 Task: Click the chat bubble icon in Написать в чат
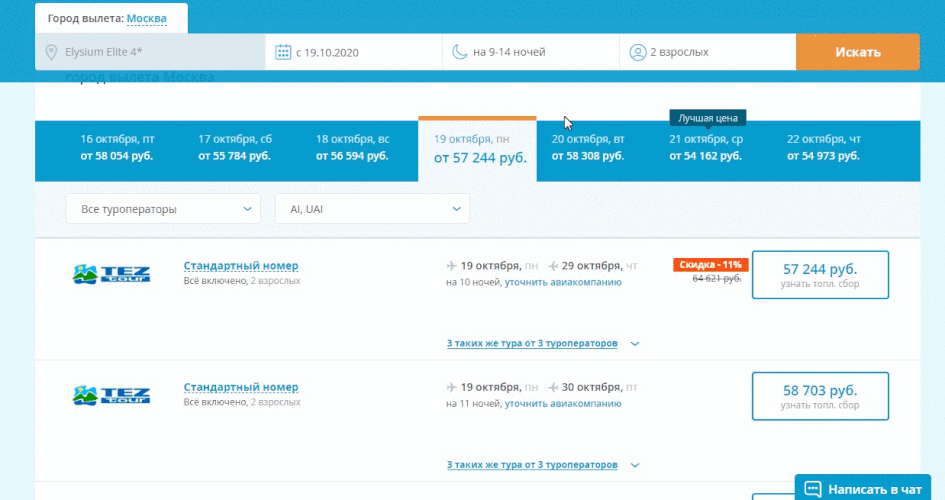click(812, 489)
